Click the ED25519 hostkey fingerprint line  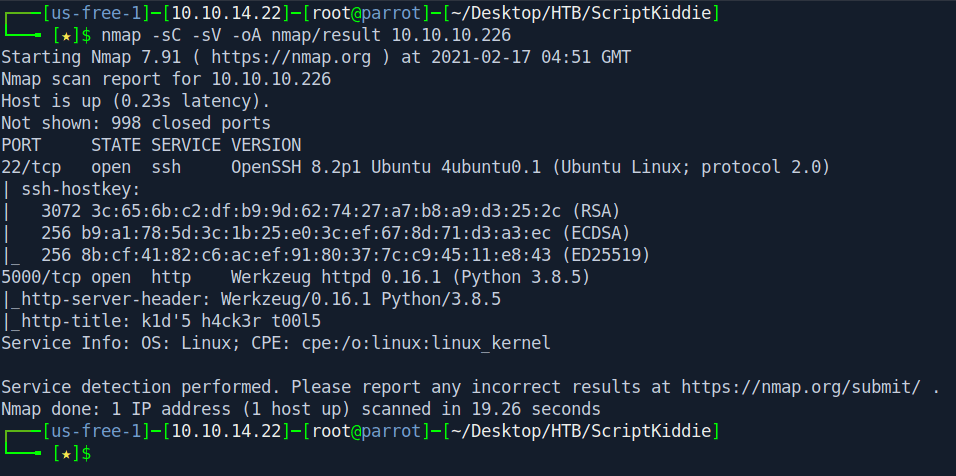346,255
